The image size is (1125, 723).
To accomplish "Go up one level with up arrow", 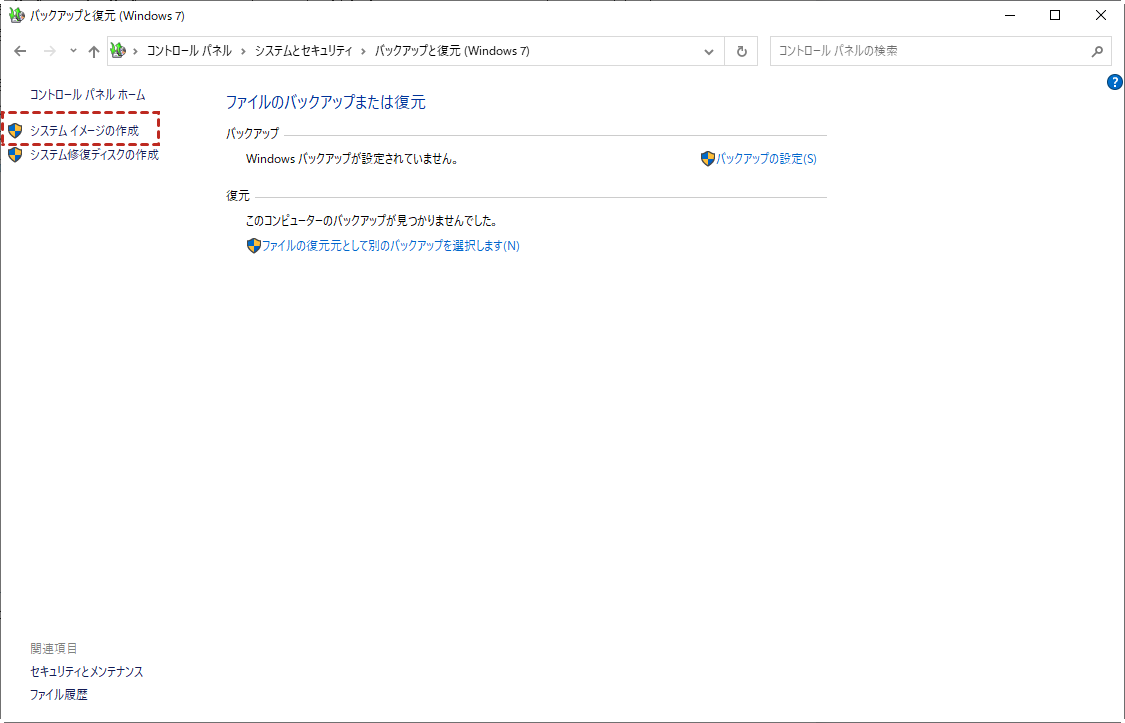I will click(94, 51).
